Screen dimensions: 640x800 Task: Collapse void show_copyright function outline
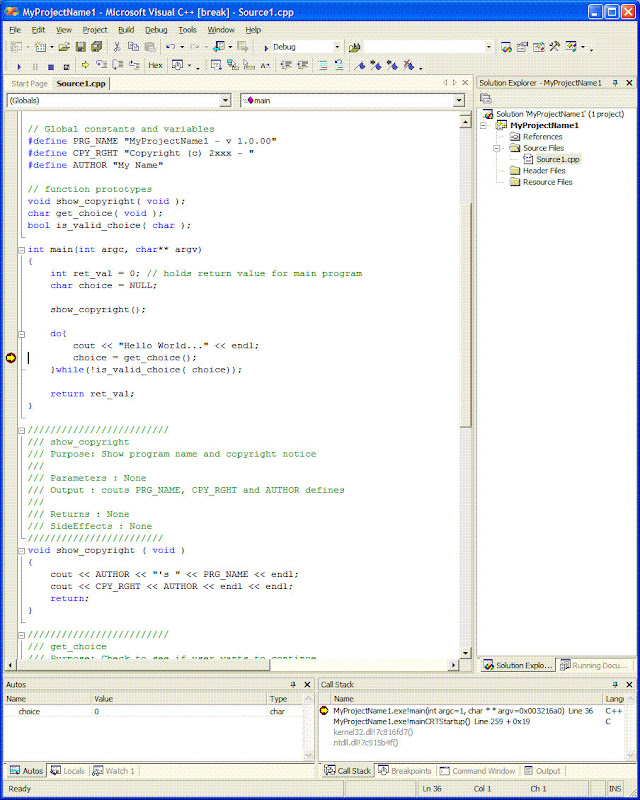(22, 551)
